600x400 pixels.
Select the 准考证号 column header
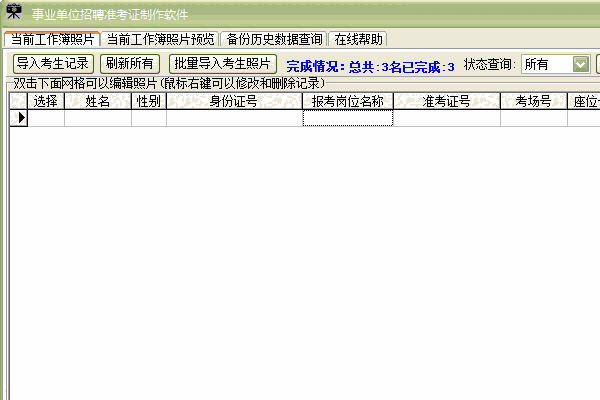447,101
